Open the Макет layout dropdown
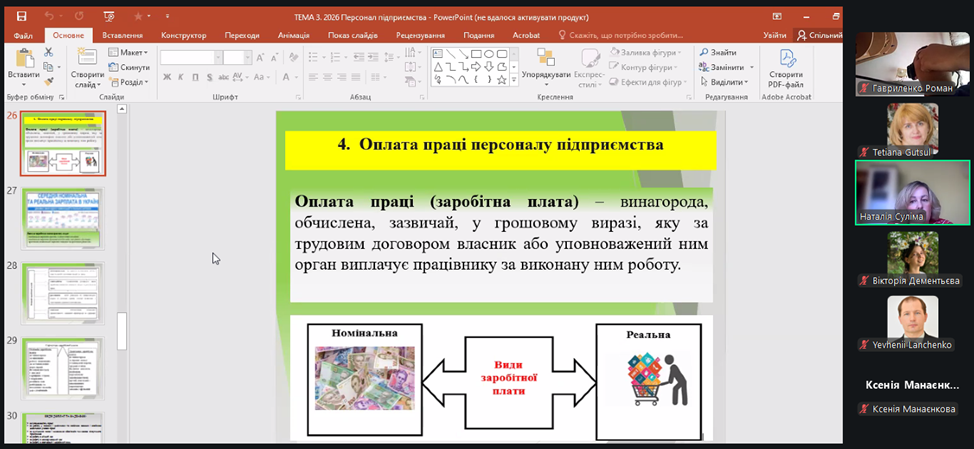The image size is (974, 449). pyautogui.click(x=129, y=53)
